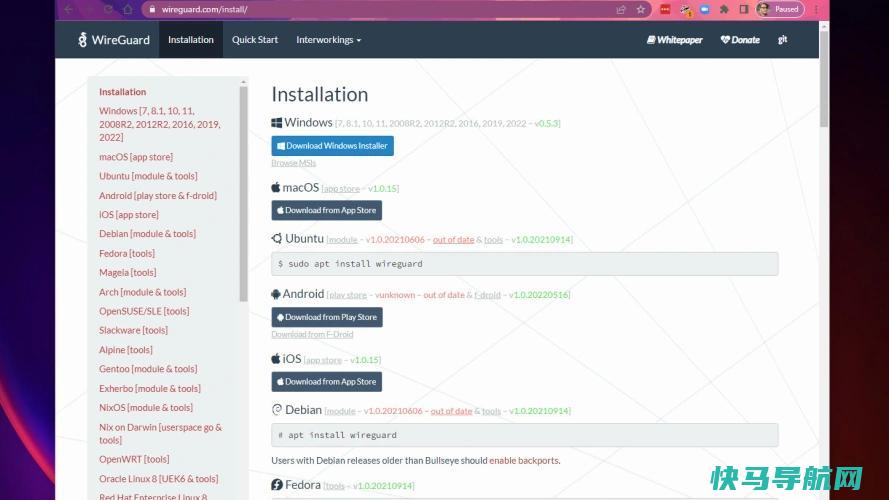Go to Arch [module & tools] sidebar entry
Screen dimensions: 889x500
coord(142,292)
